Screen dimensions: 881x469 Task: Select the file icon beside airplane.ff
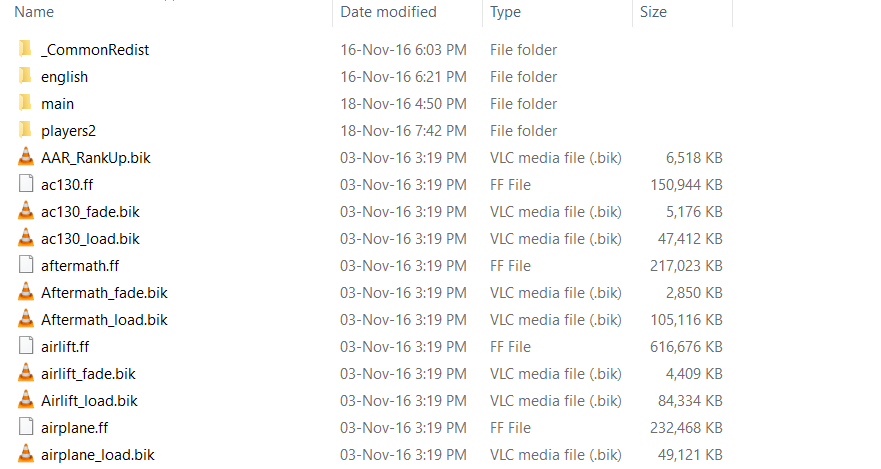point(26,428)
